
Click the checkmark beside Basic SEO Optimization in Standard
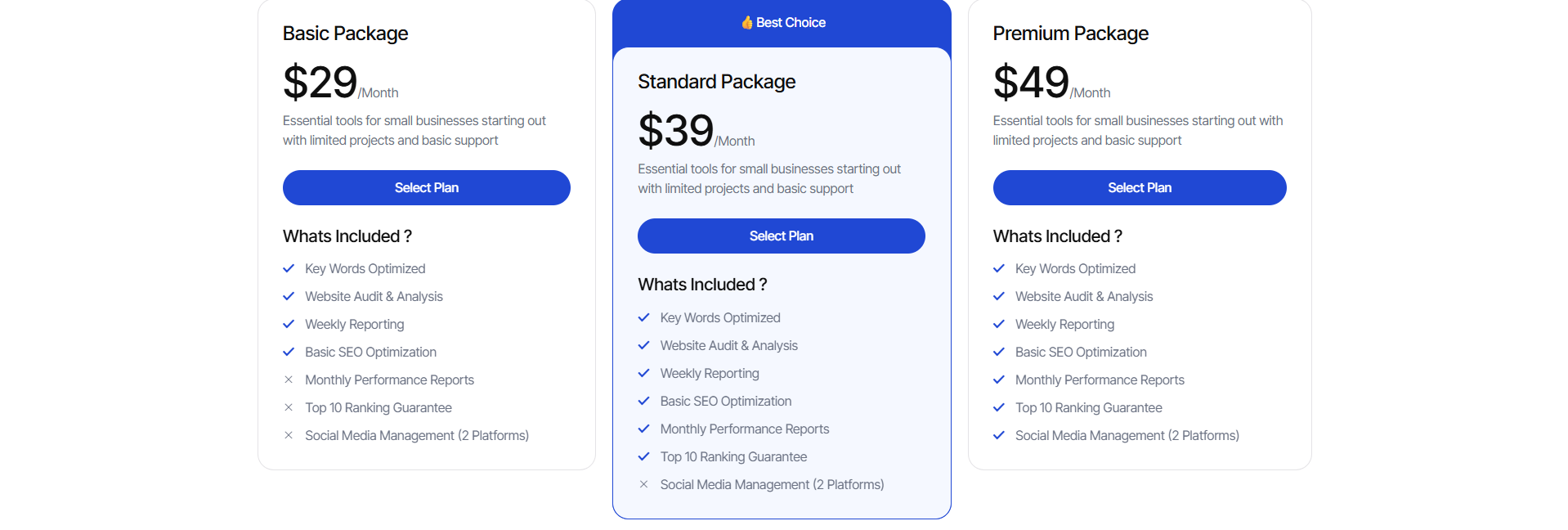tap(643, 401)
